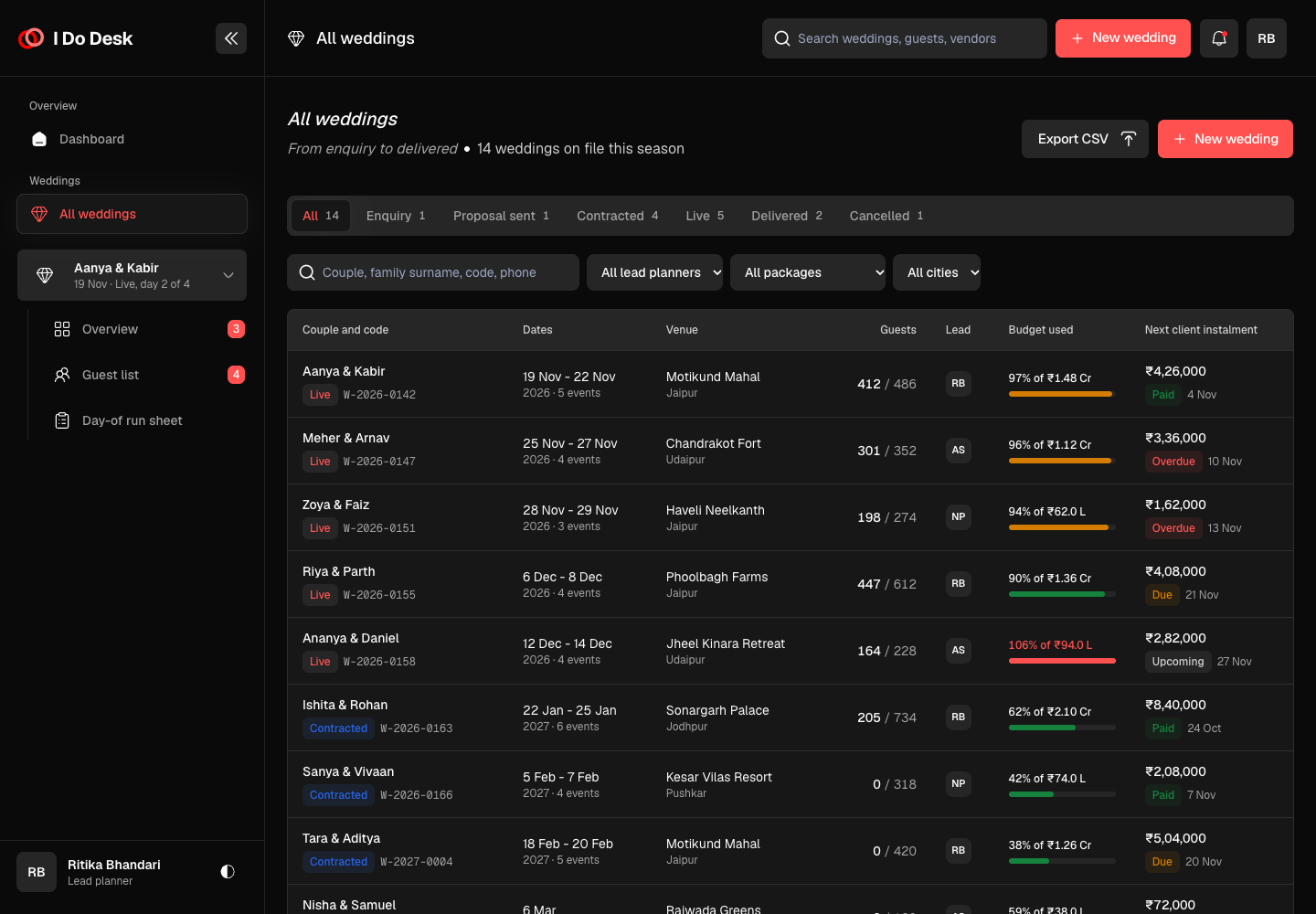The width and height of the screenshot is (1316, 914).
Task: Click the Upcoming tag dated 27 Nov
Action: coord(1178,662)
